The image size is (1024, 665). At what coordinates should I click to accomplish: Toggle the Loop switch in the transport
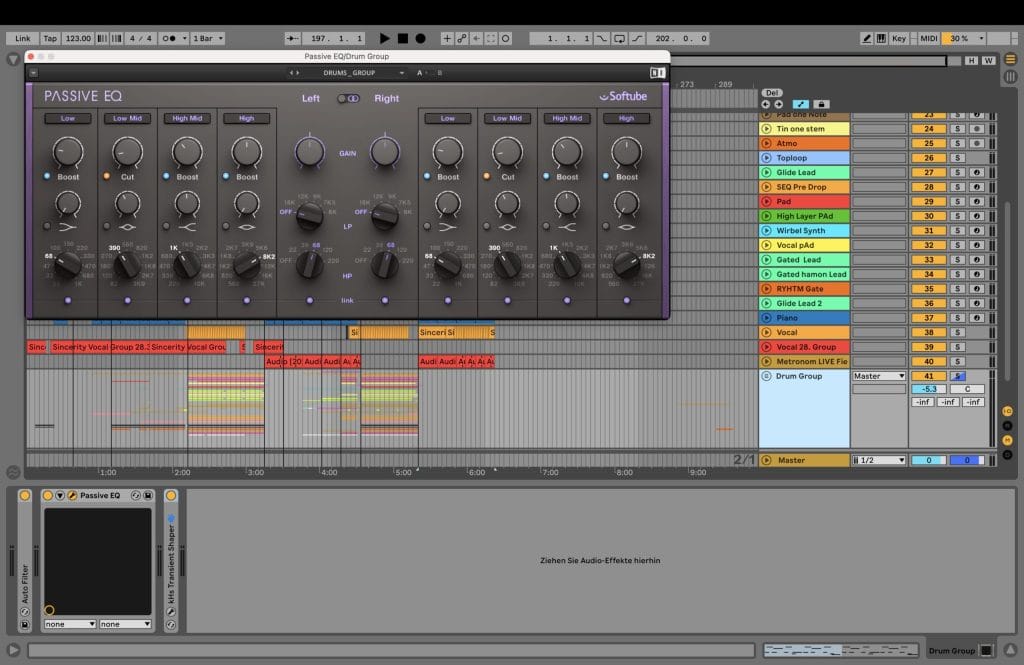click(618, 39)
